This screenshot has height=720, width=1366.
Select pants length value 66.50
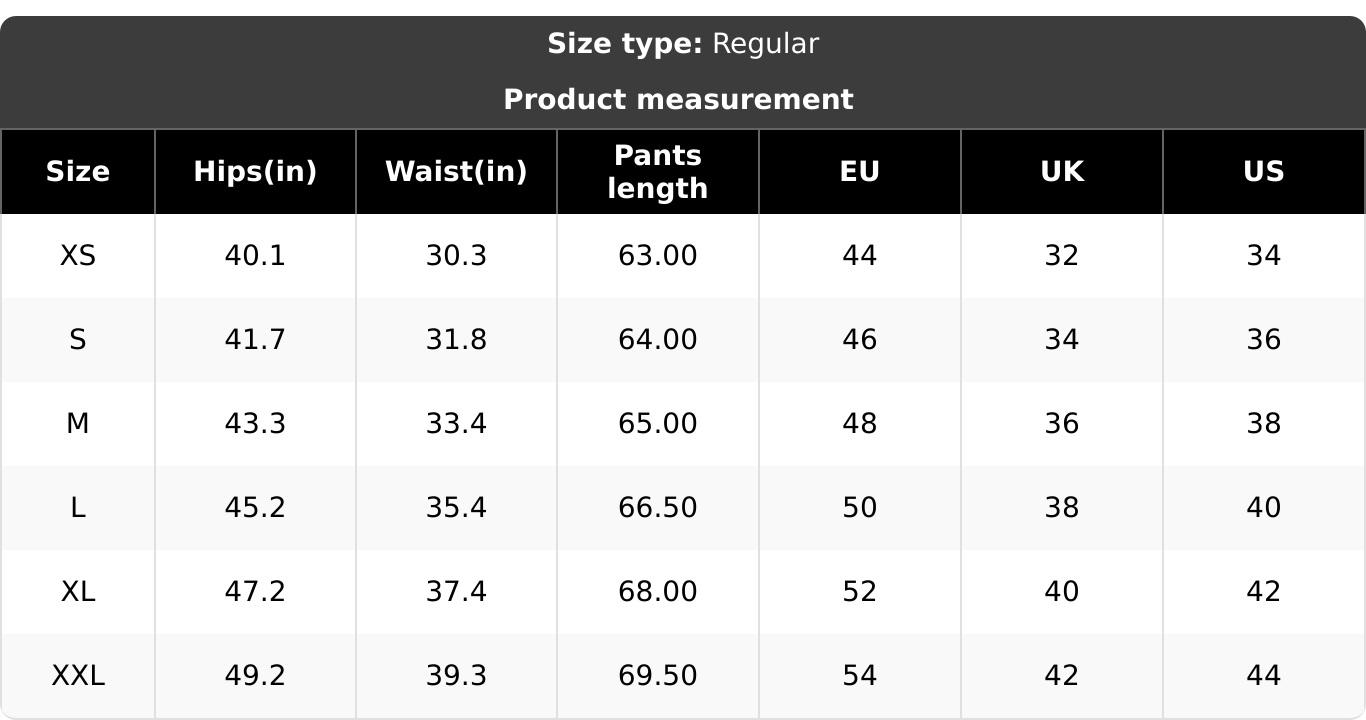tap(658, 508)
